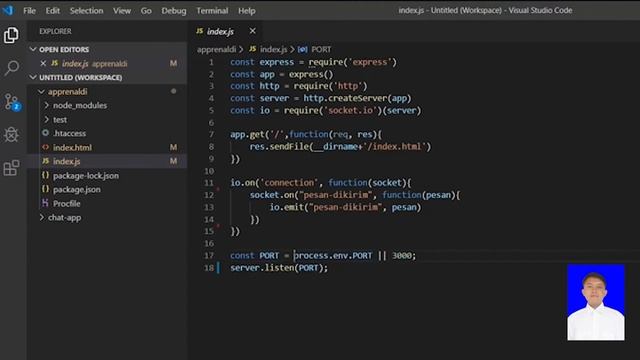Click the index.html file icon

(x=45, y=147)
